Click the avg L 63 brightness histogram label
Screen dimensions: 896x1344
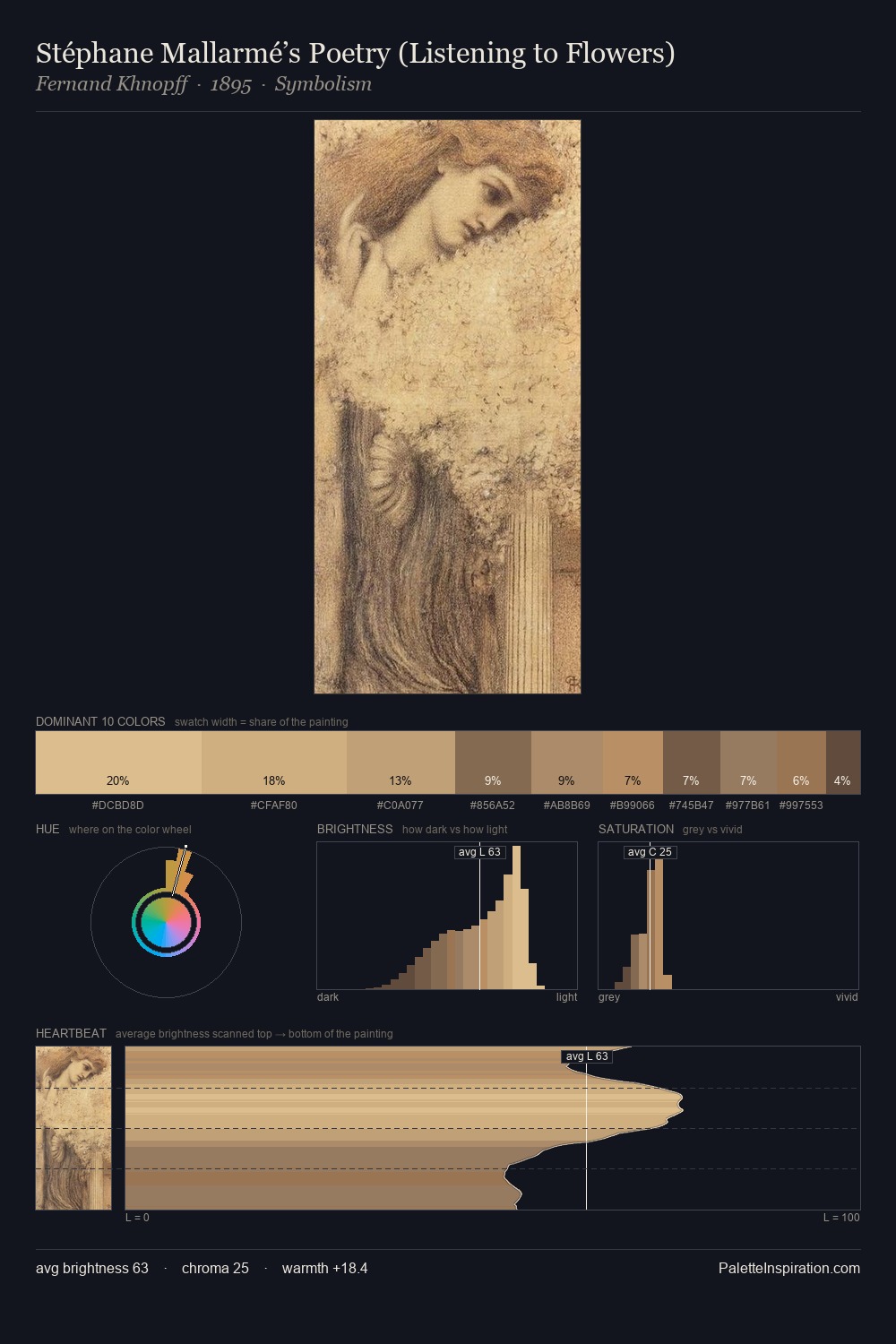pos(479,852)
